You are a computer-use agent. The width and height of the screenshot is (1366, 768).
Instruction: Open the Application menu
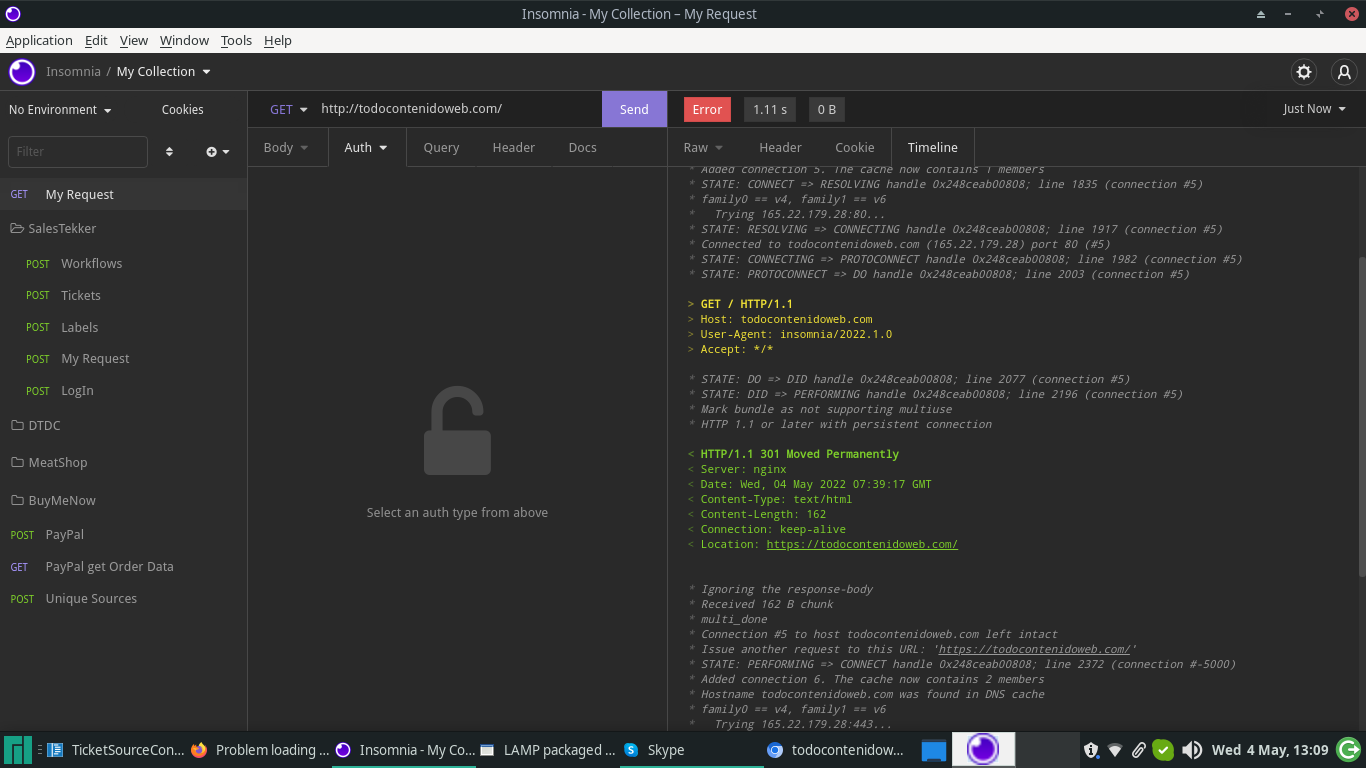click(39, 41)
